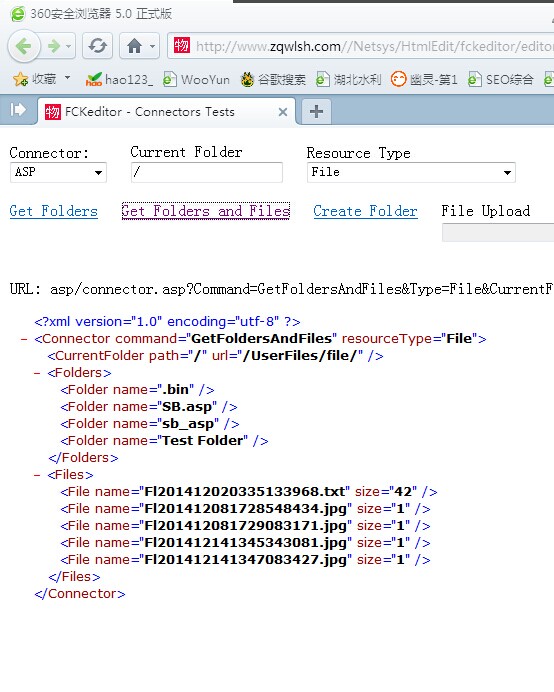The image size is (554, 692).
Task: Collapse the Connector XML node
Action: point(24,339)
